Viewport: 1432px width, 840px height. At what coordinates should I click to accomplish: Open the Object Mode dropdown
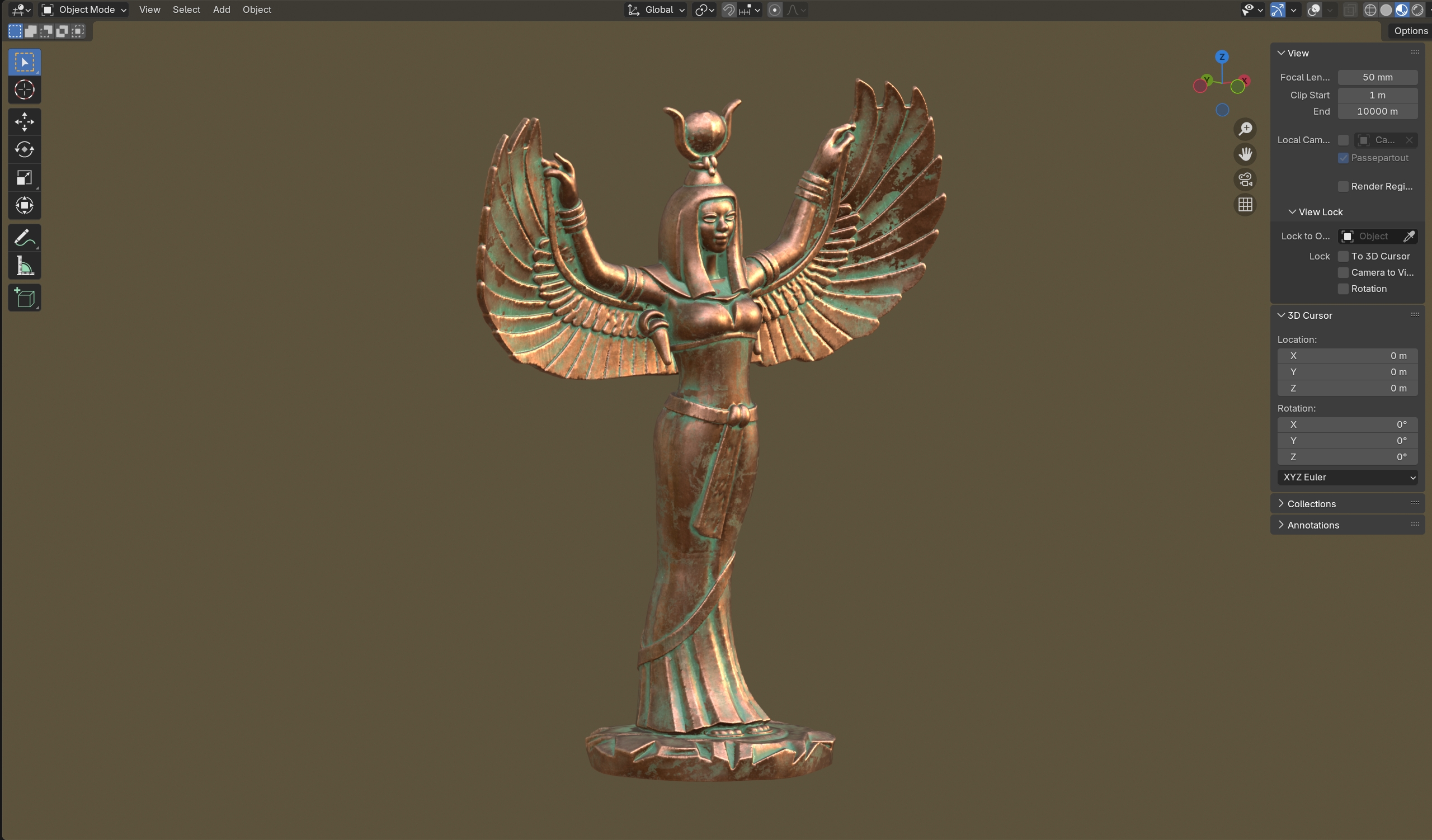(84, 10)
